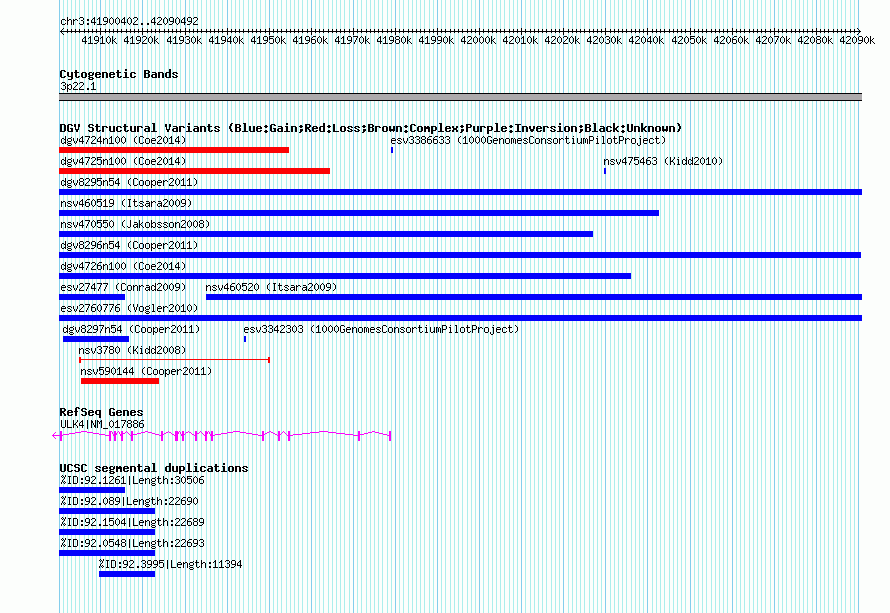890x613 pixels.
Task: Open the dgv4724n100 (Coe2014) label
Action: [123, 140]
